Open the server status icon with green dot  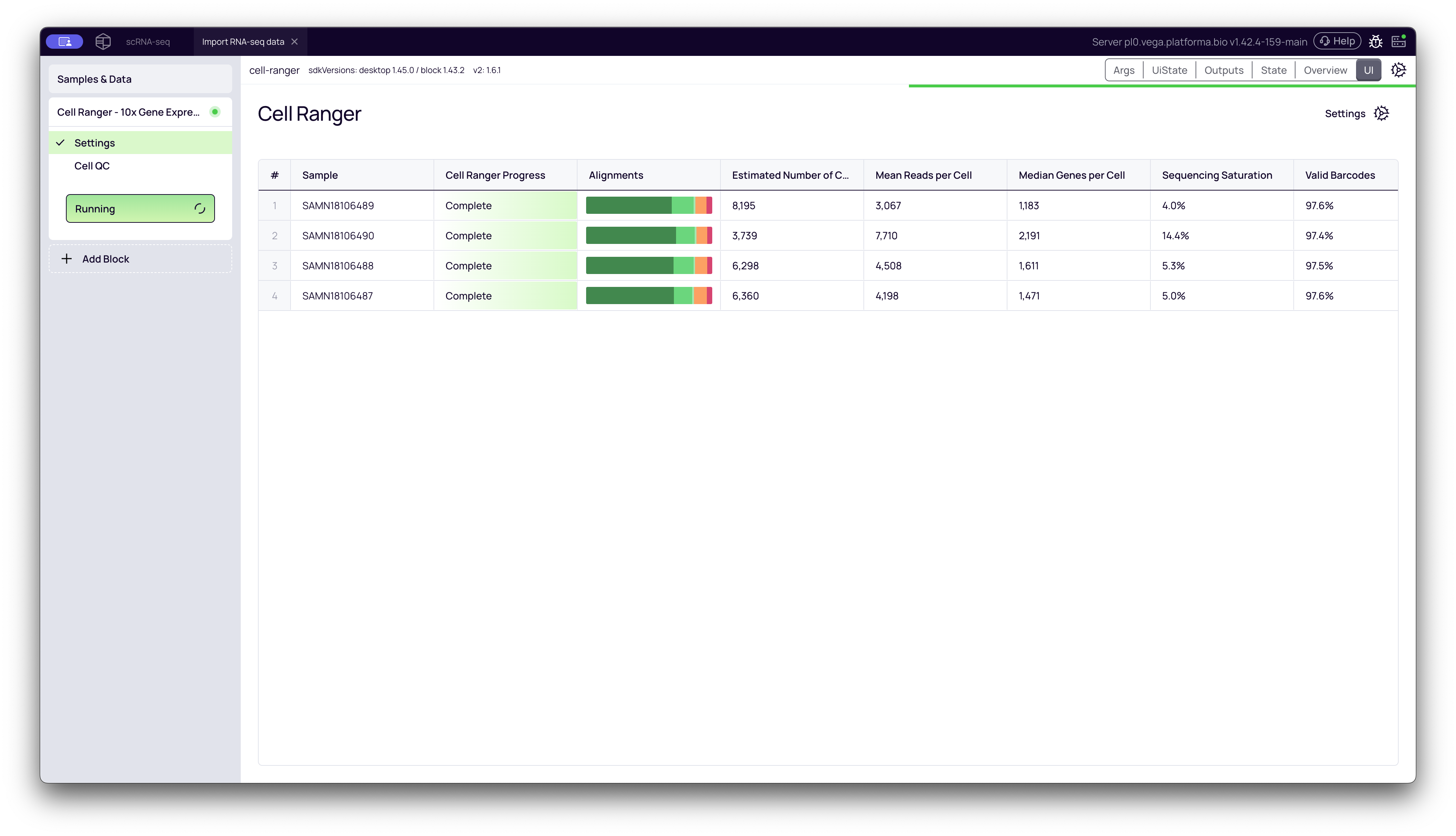[1399, 41]
